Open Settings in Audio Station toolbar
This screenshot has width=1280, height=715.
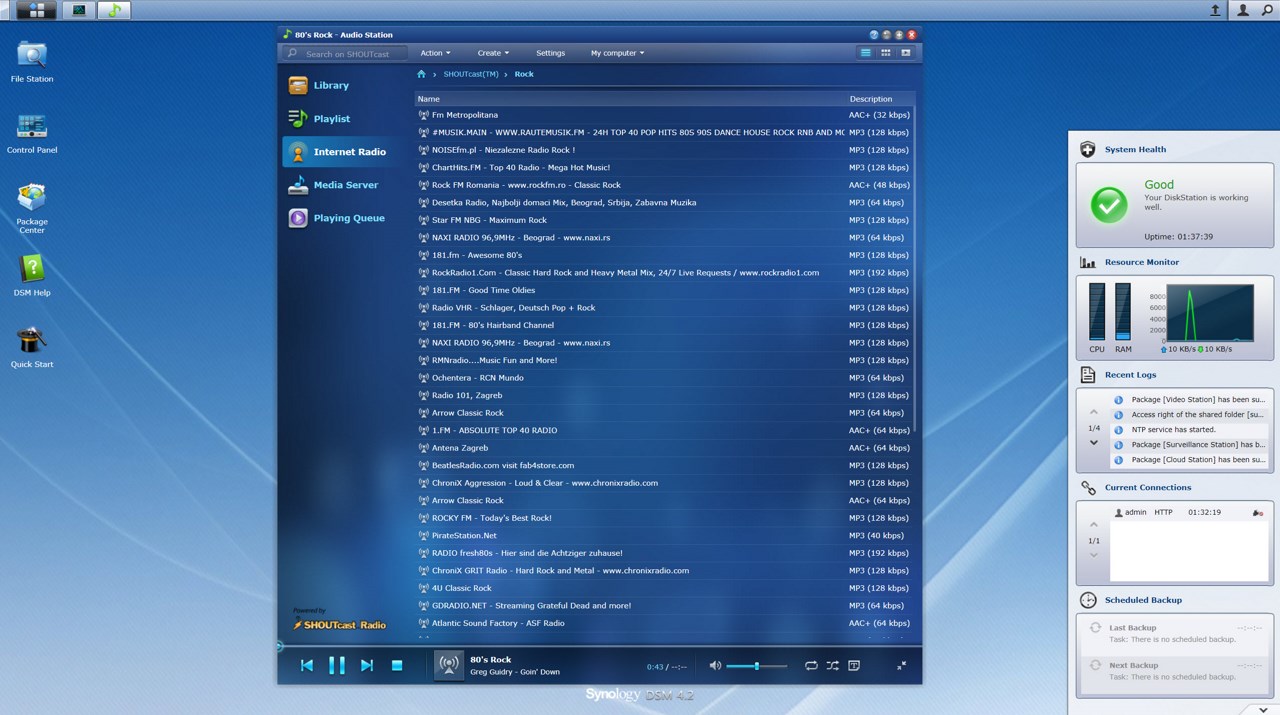click(550, 53)
